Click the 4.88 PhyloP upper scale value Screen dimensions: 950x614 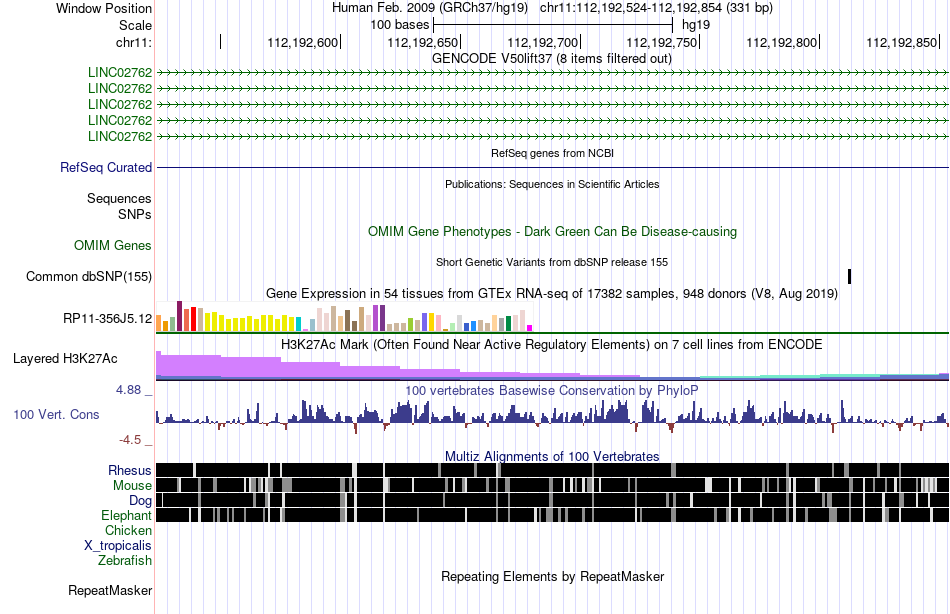coord(129,390)
